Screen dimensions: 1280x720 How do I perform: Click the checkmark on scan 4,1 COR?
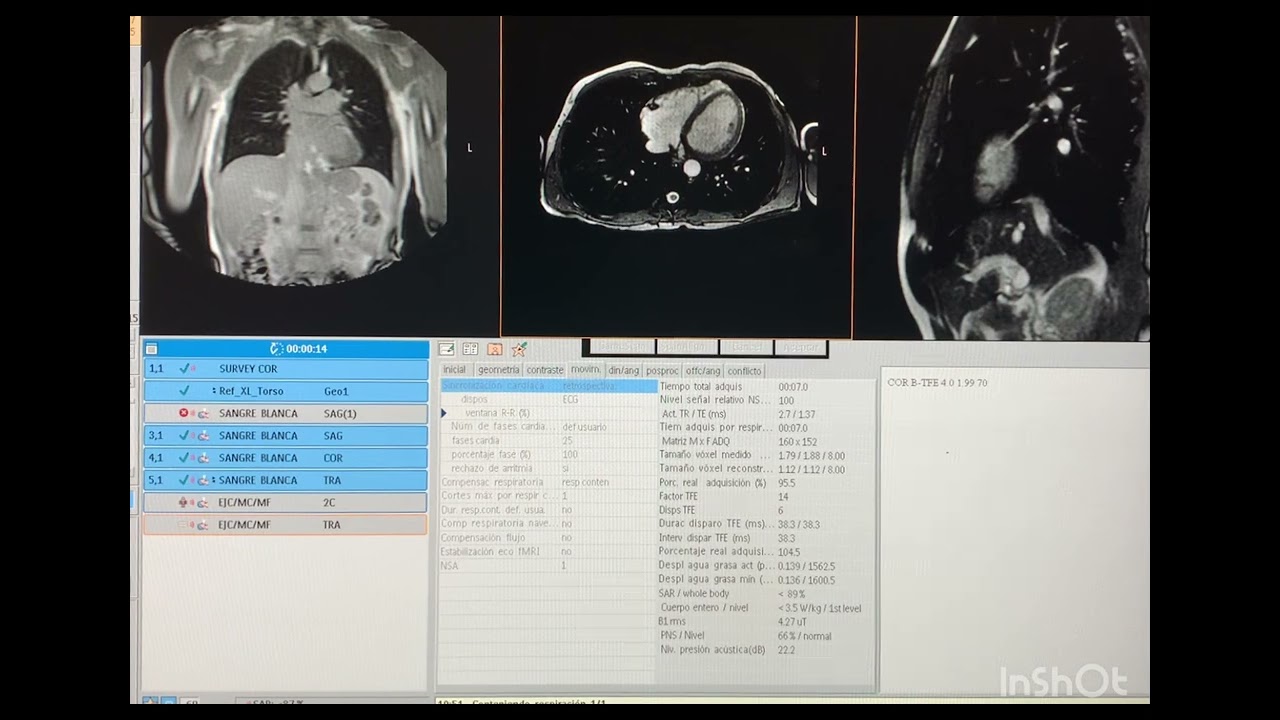click(x=183, y=458)
